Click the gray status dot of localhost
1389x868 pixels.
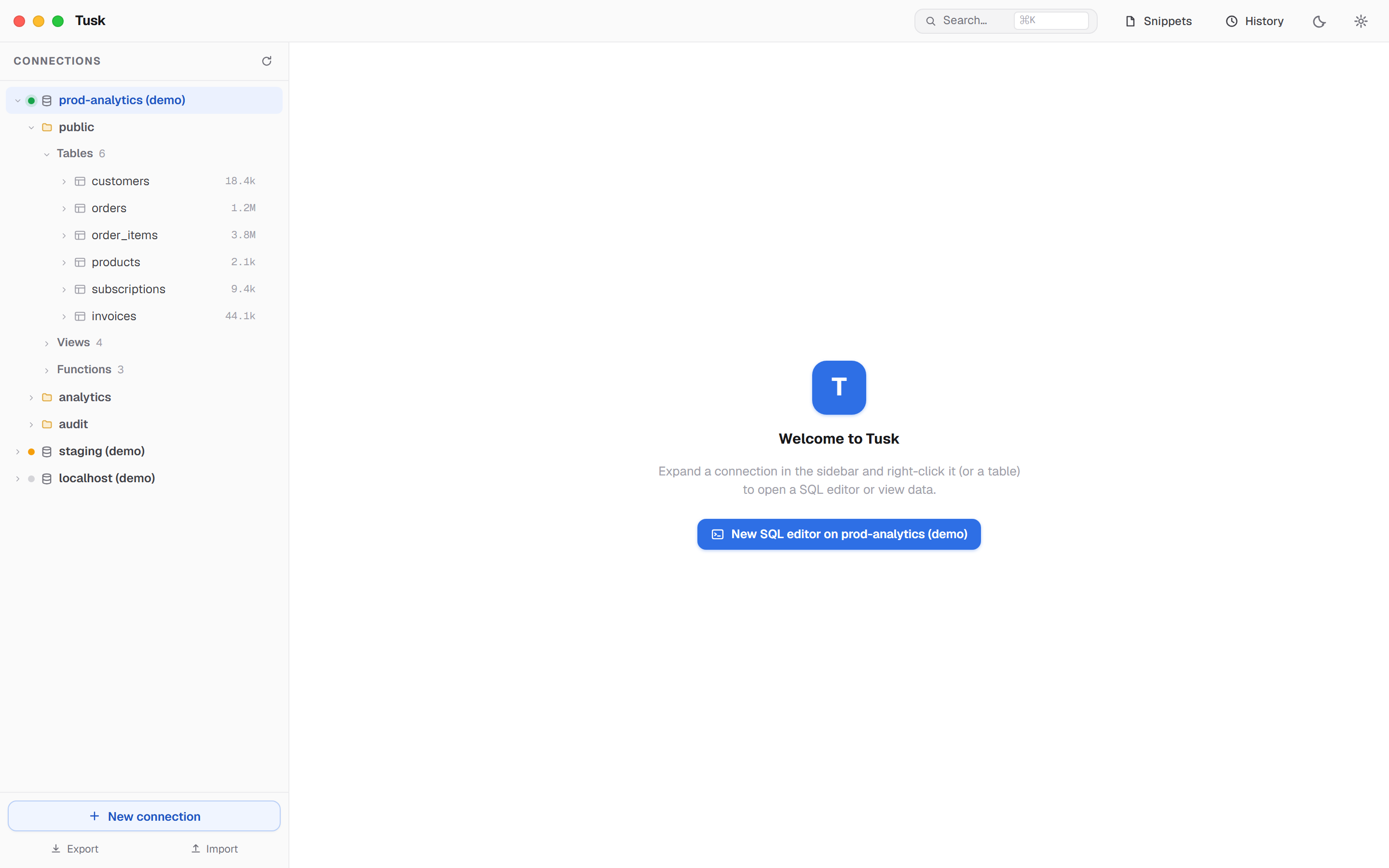(x=31, y=479)
